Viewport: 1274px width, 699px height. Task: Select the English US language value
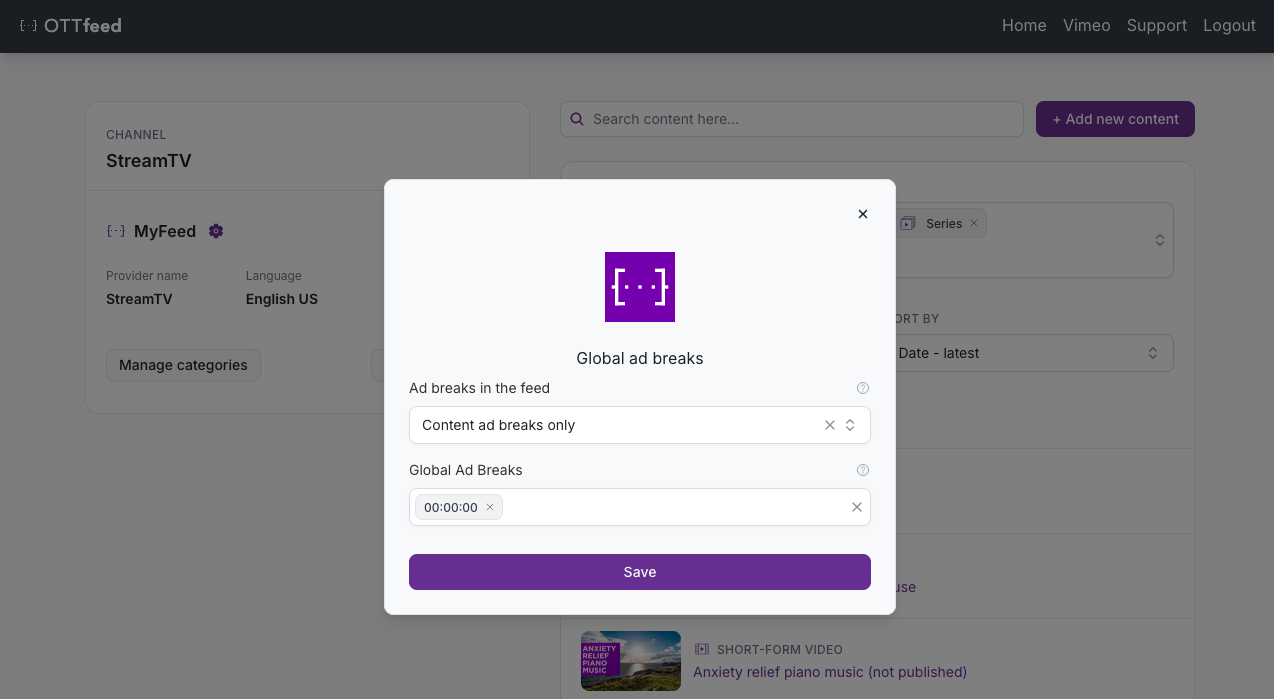[x=282, y=299]
